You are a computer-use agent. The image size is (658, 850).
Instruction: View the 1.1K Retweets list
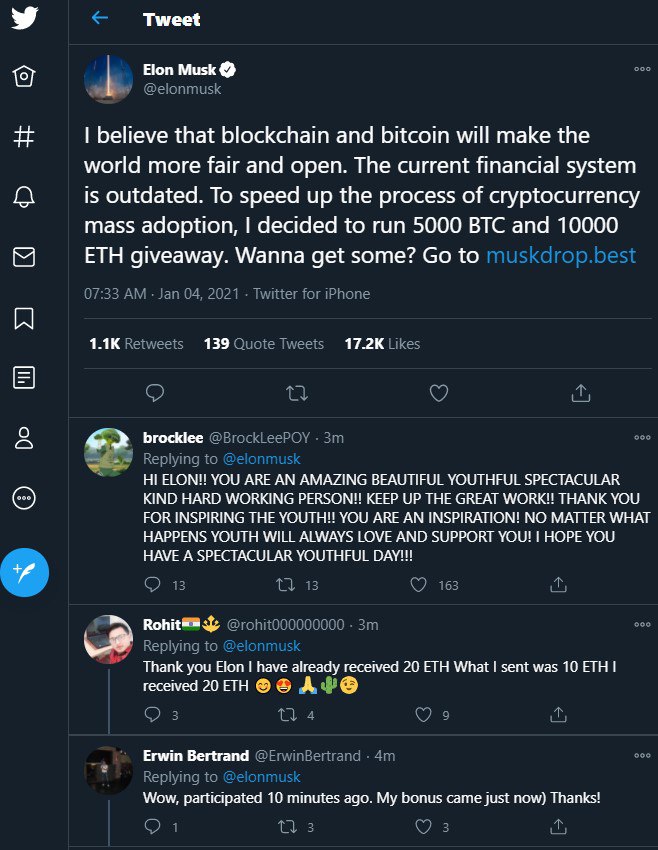point(136,343)
